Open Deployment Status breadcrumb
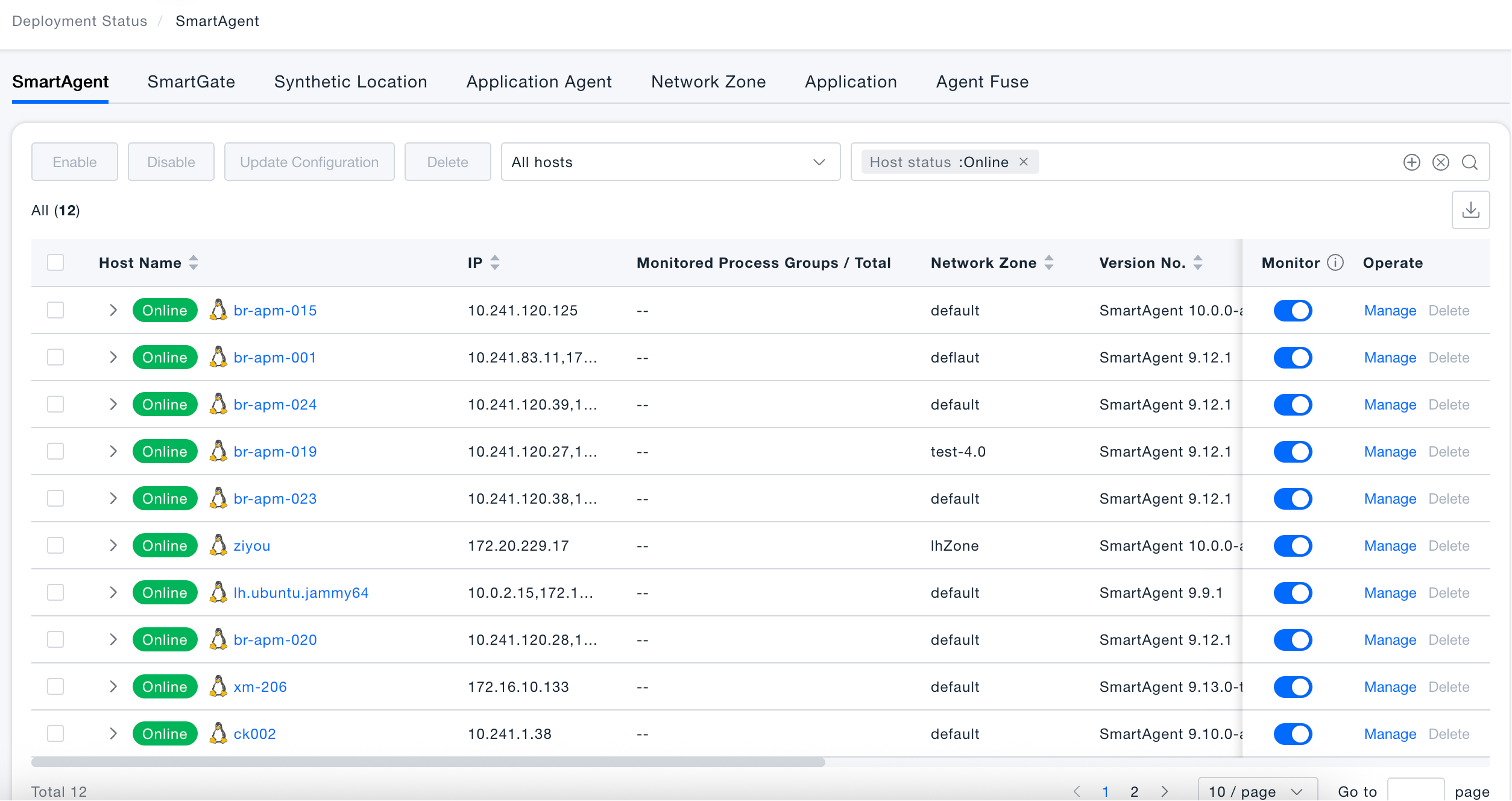 click(x=80, y=21)
